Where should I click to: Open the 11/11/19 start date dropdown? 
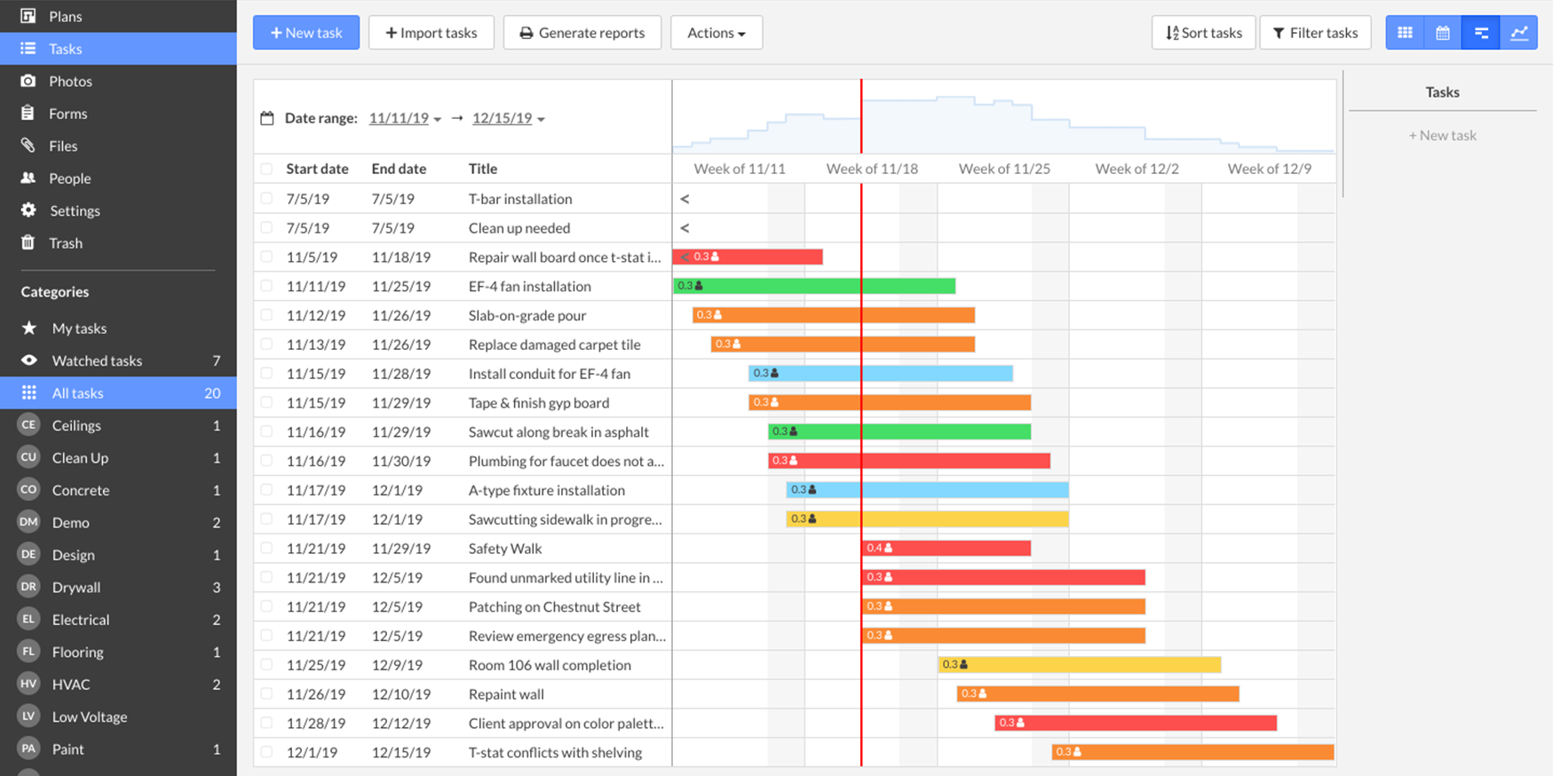coord(405,118)
